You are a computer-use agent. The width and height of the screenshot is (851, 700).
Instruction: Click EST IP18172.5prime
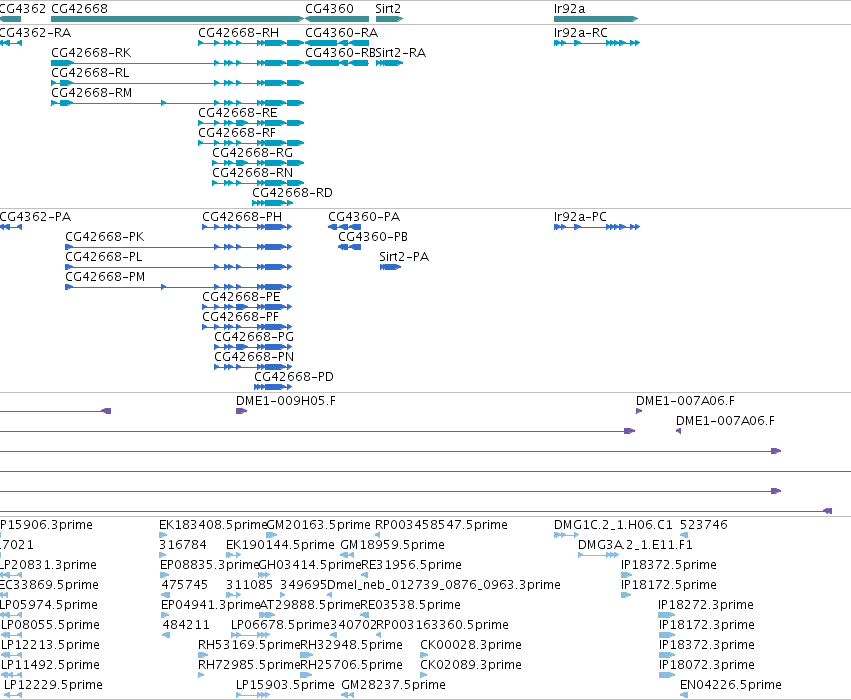pyautogui.click(x=669, y=585)
